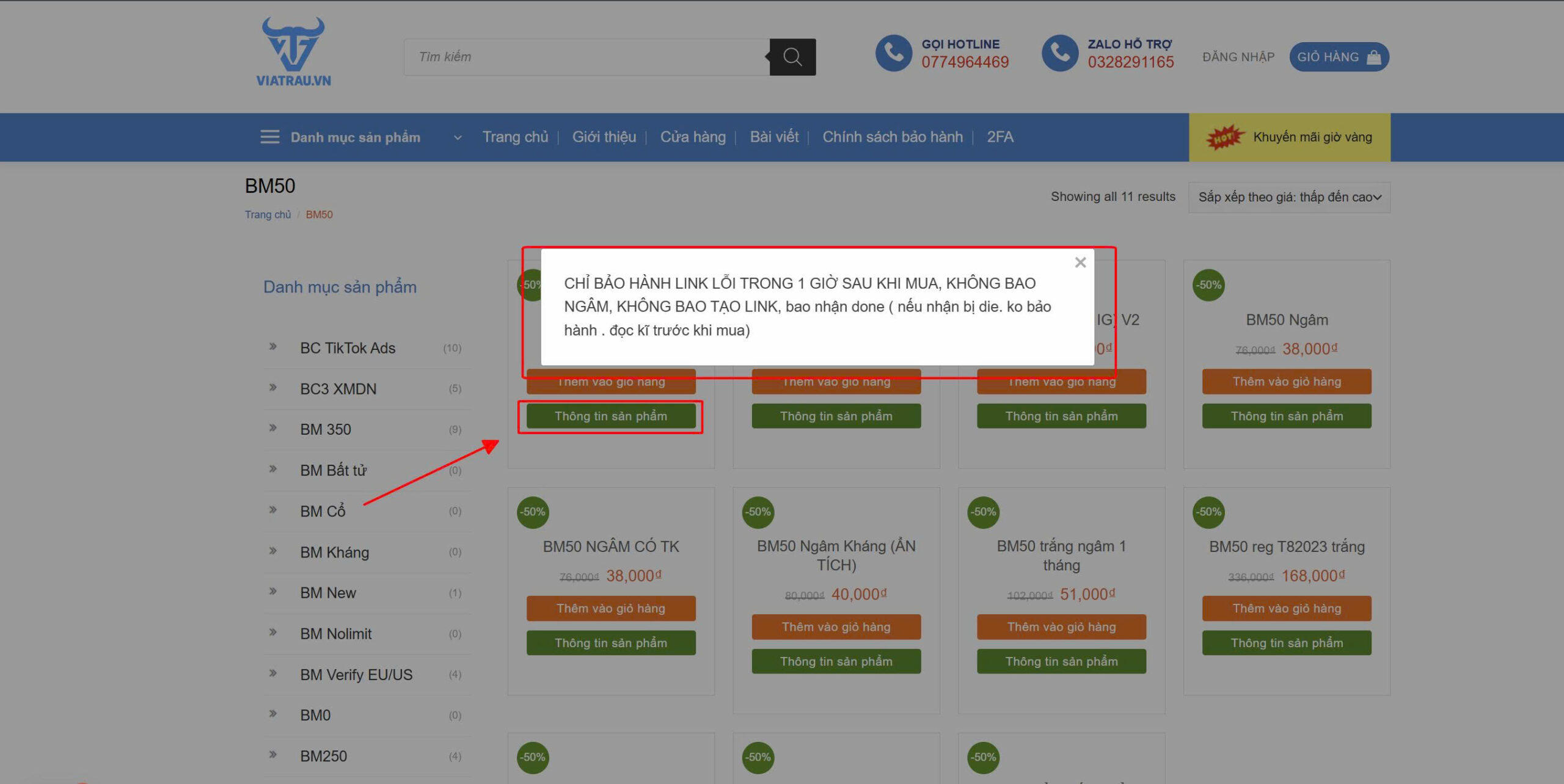Open BC3 XMDN category

coord(338,389)
